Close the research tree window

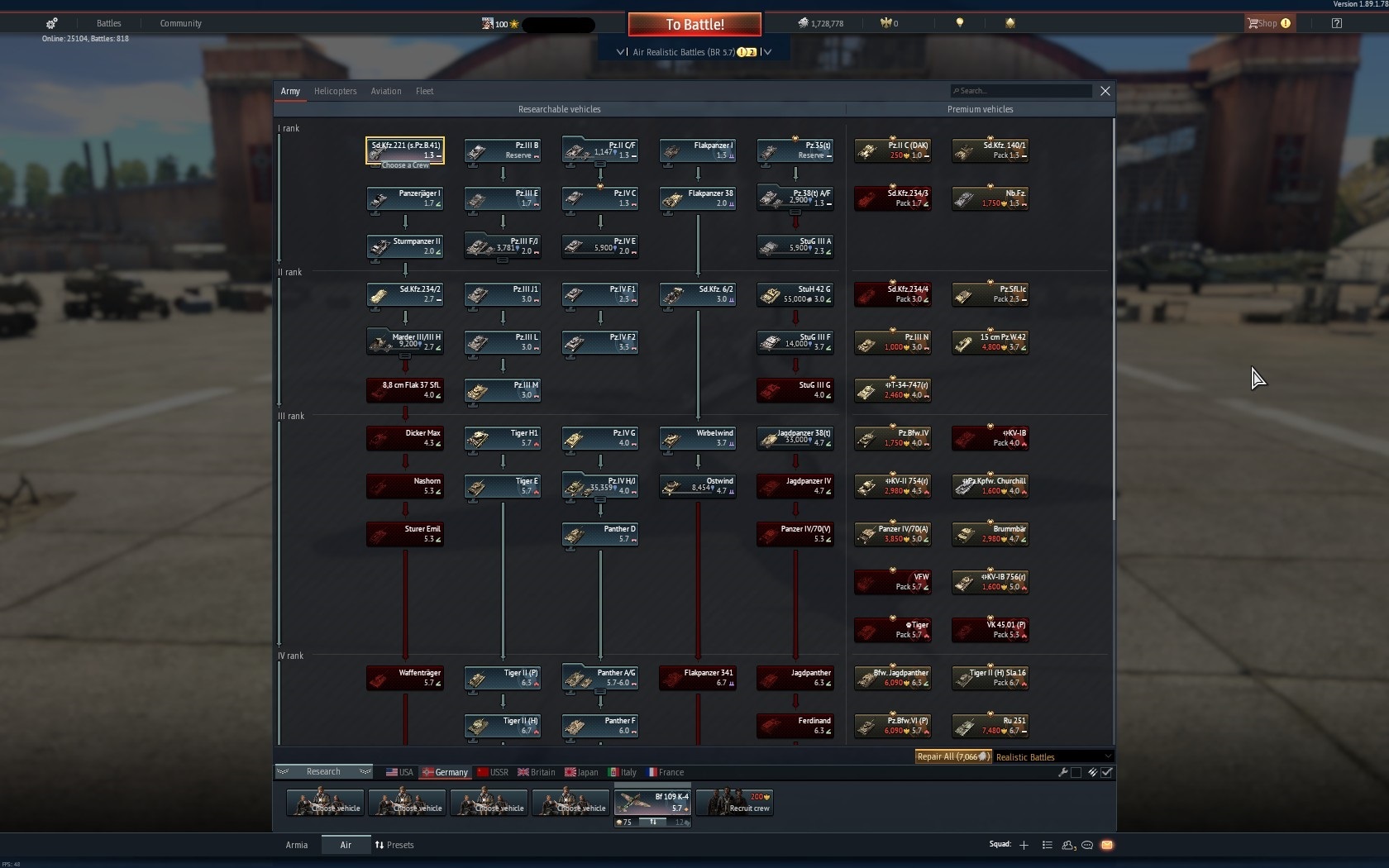[x=1105, y=91]
